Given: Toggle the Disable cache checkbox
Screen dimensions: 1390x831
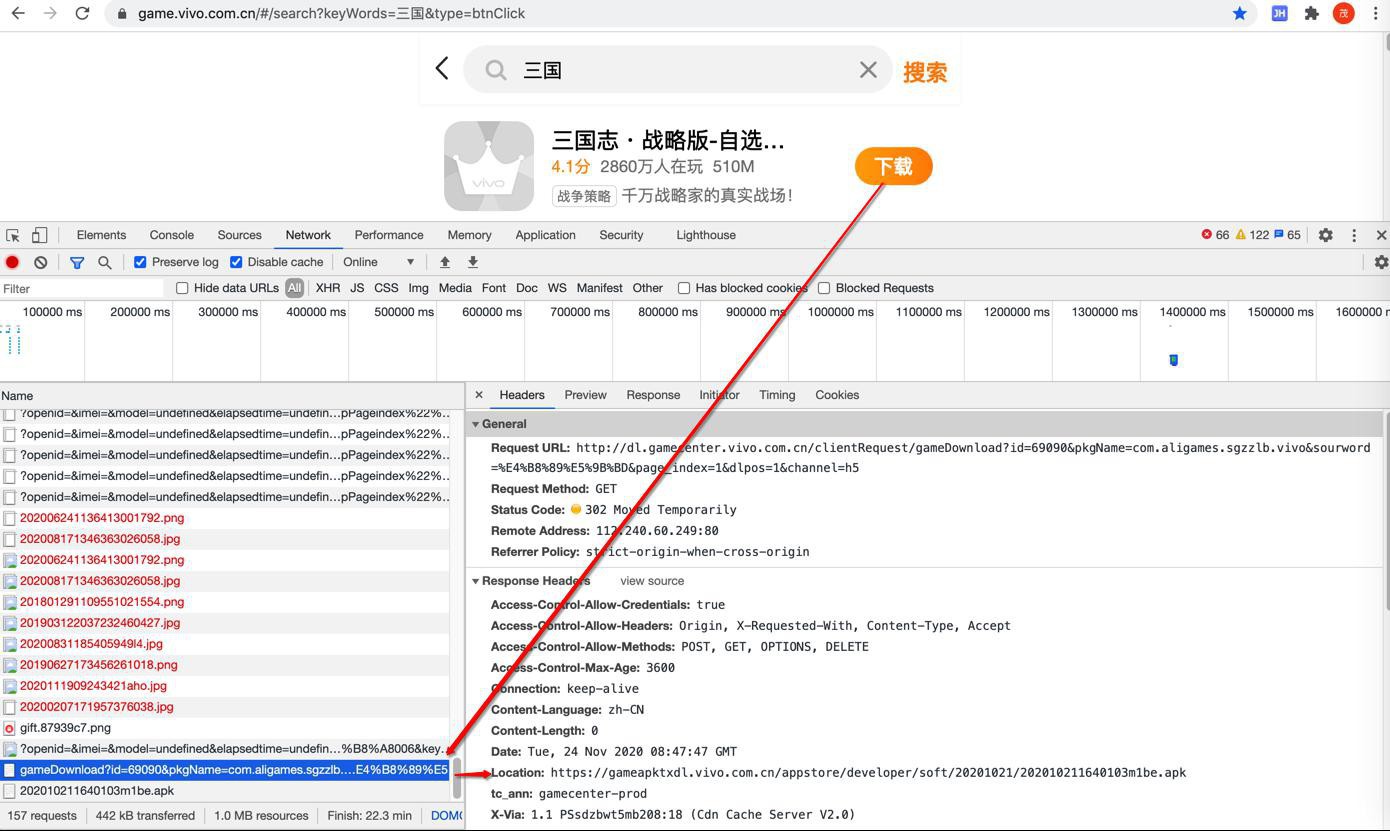Looking at the screenshot, I should tap(236, 262).
